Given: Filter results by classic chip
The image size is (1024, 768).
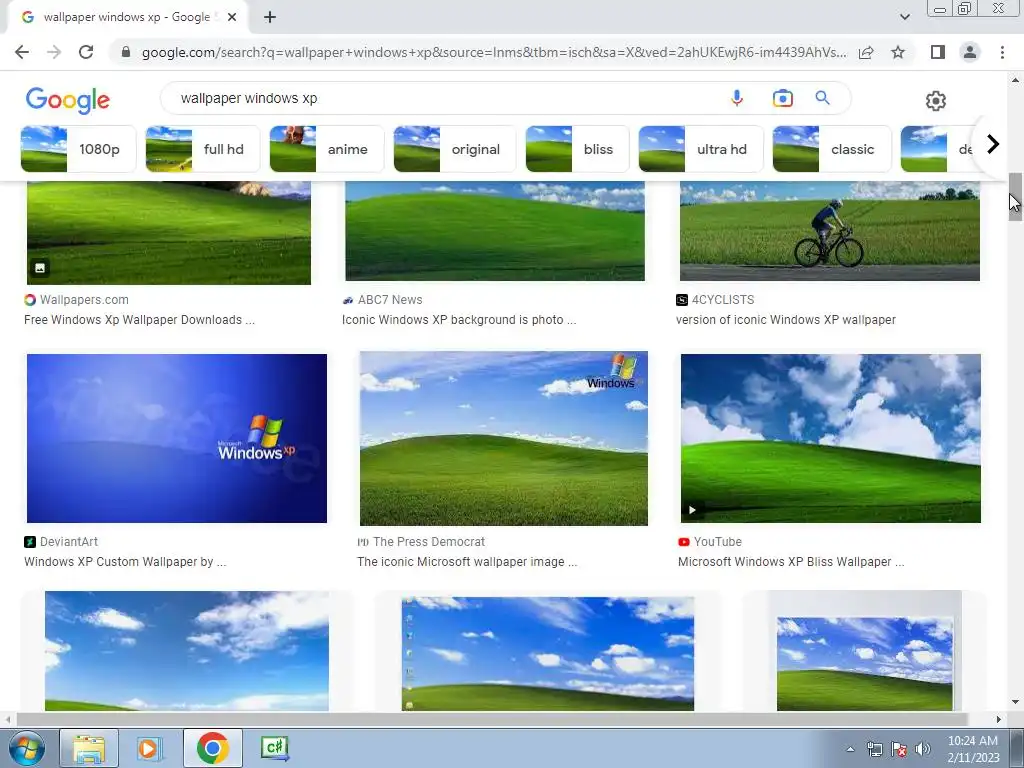Looking at the screenshot, I should [832, 149].
